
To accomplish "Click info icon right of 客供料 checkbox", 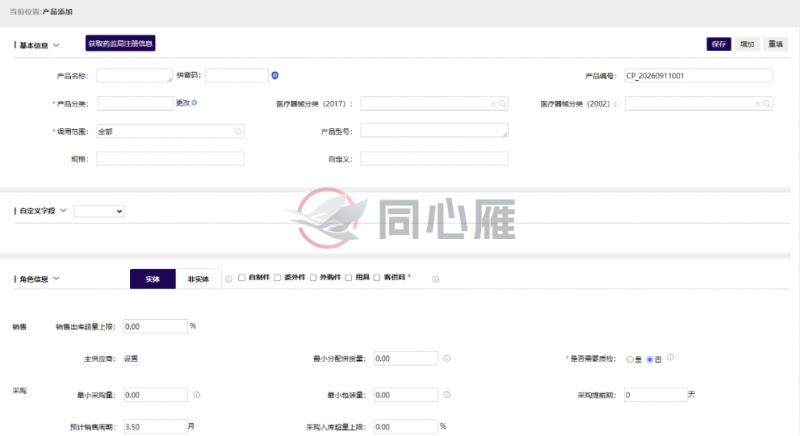I will [435, 279].
